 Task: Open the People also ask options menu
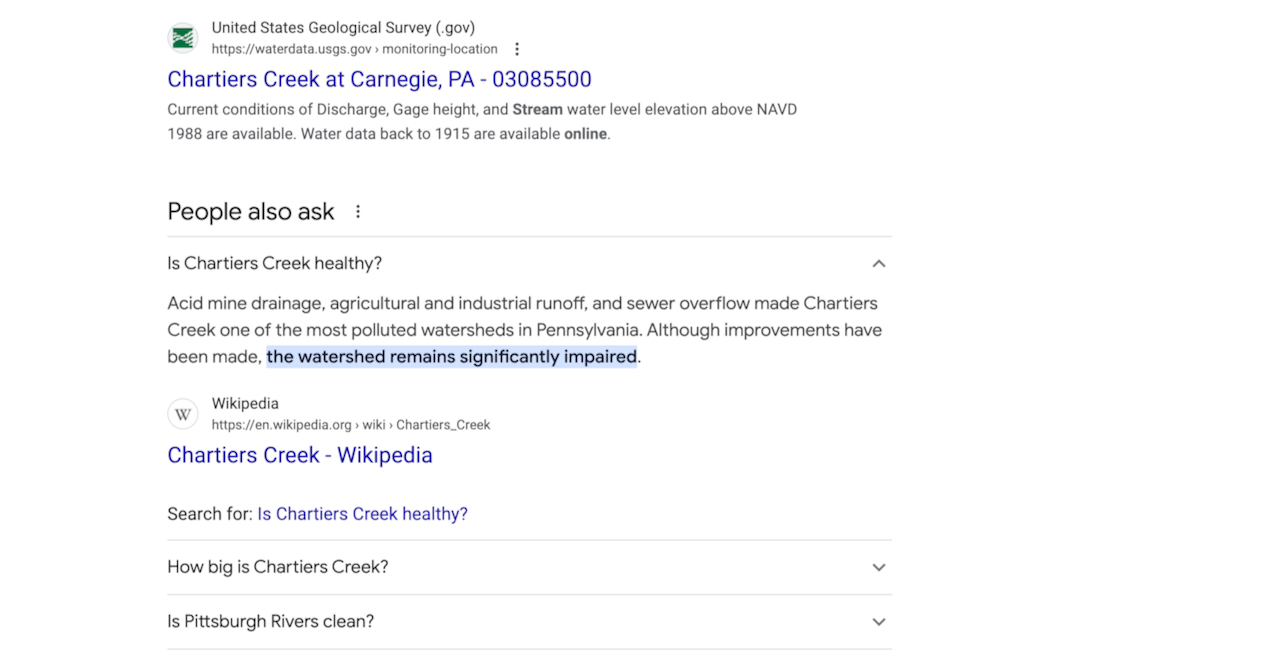click(358, 212)
